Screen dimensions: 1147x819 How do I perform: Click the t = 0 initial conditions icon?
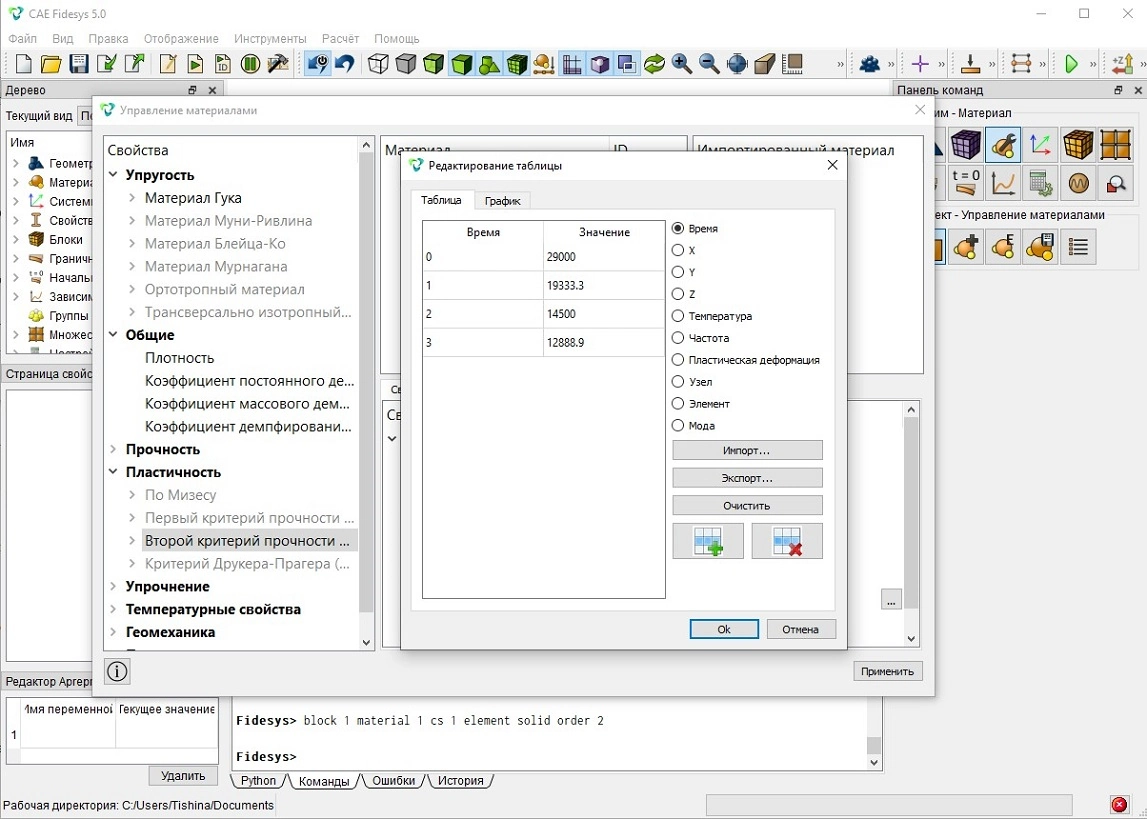[x=966, y=183]
